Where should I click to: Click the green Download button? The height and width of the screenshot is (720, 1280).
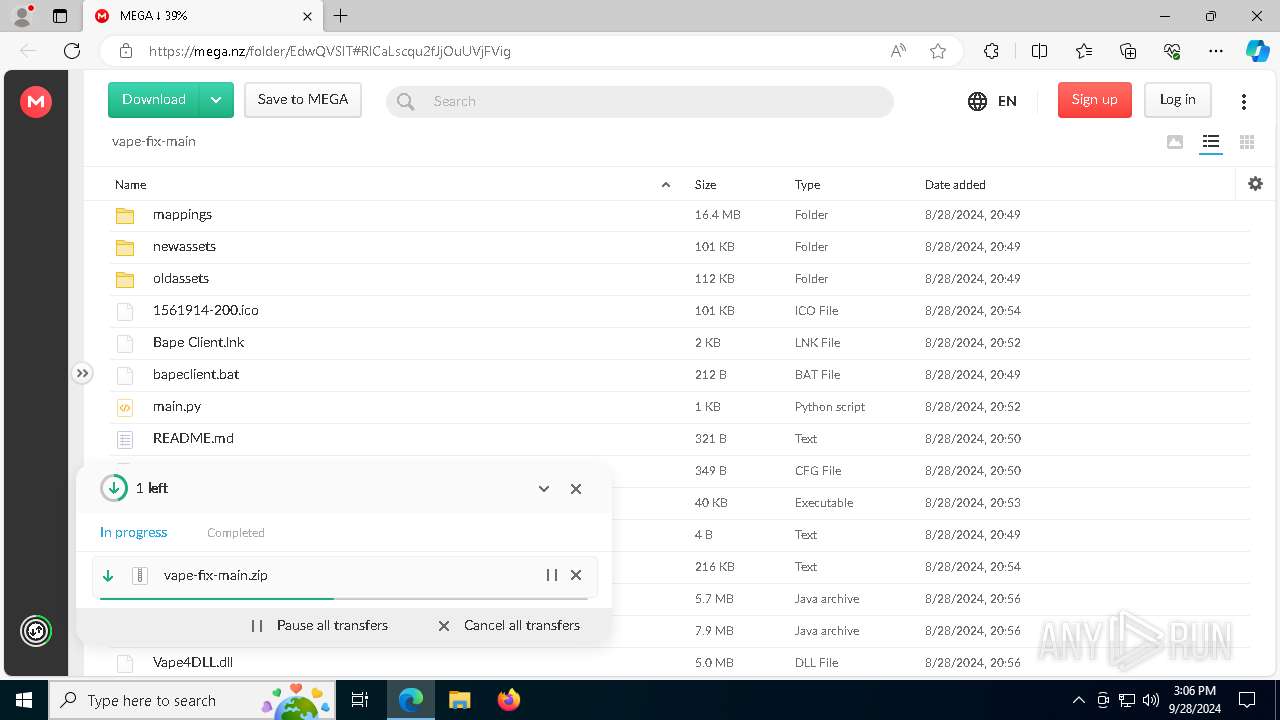coord(154,100)
